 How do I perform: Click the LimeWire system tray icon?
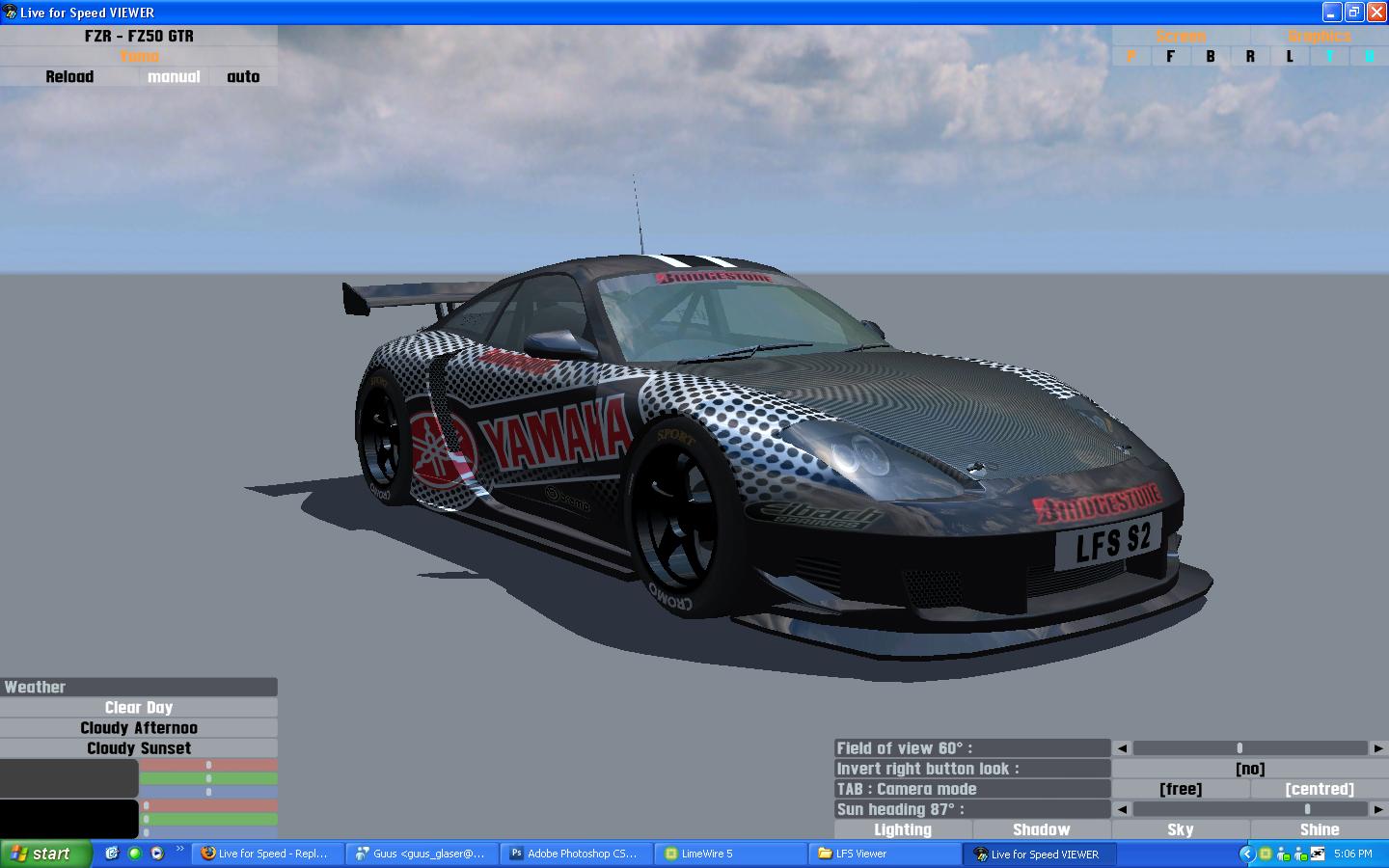[x=1266, y=854]
